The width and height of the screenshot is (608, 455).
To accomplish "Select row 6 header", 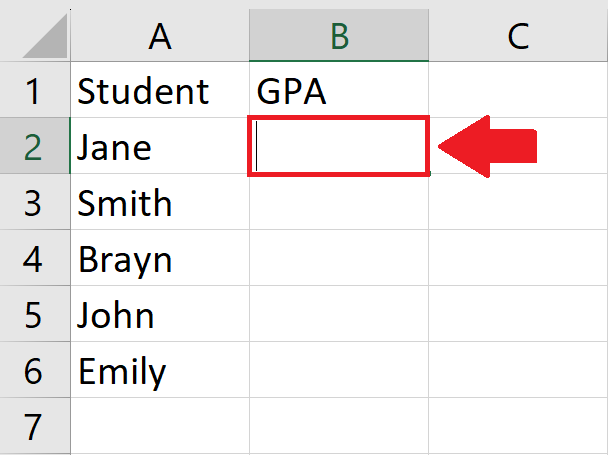I will [x=35, y=370].
